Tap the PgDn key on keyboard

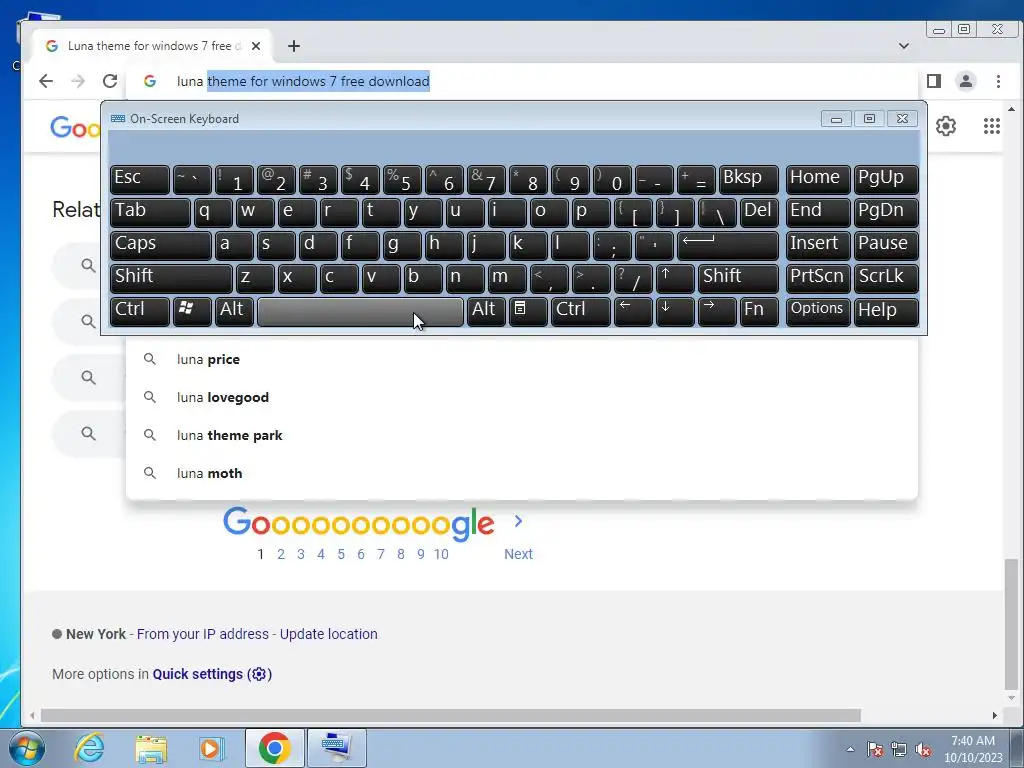coord(886,212)
